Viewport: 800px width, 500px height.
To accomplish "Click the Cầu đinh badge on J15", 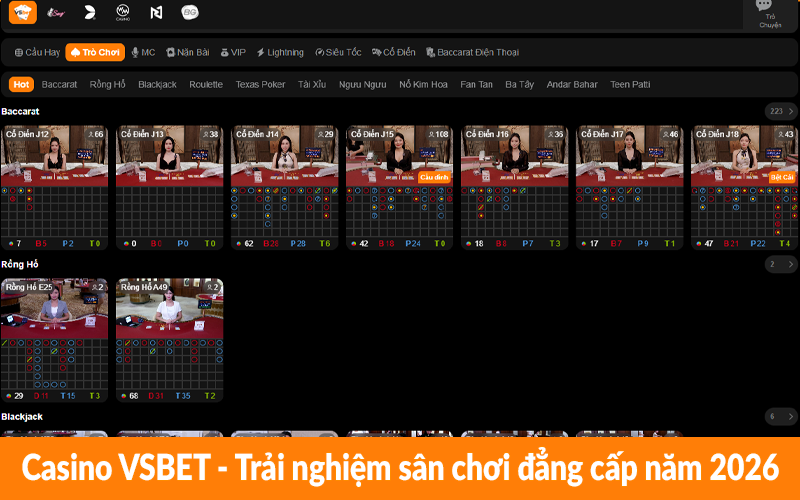I will point(434,177).
